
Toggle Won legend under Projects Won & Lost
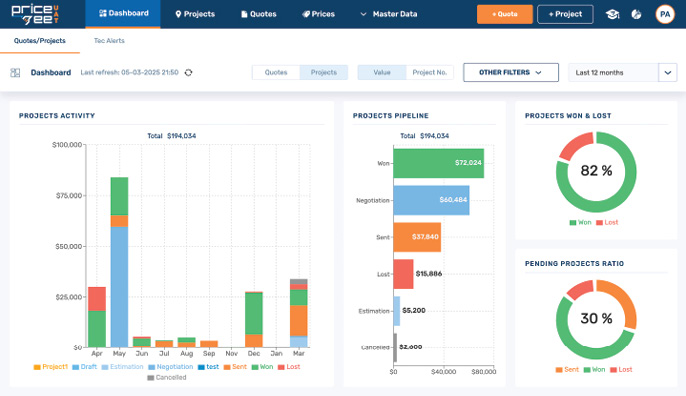click(x=580, y=222)
